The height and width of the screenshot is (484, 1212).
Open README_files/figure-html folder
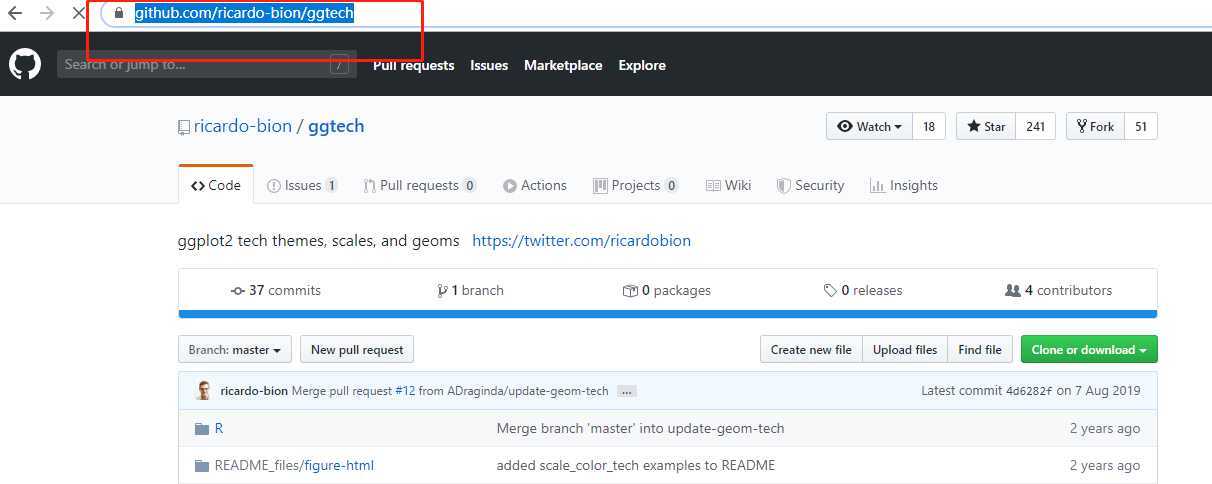pos(294,465)
